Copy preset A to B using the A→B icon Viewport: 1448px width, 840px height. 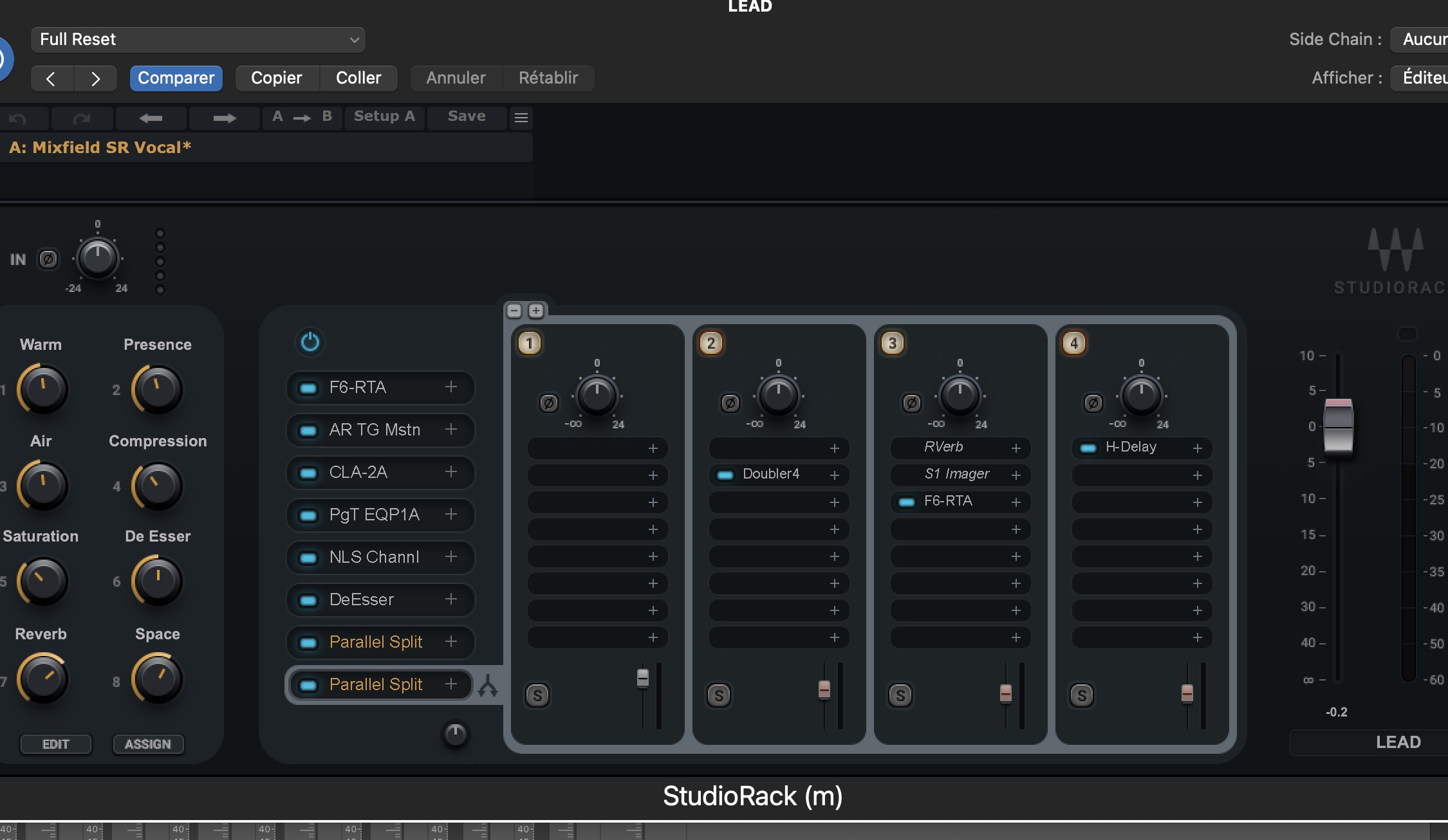click(x=301, y=116)
